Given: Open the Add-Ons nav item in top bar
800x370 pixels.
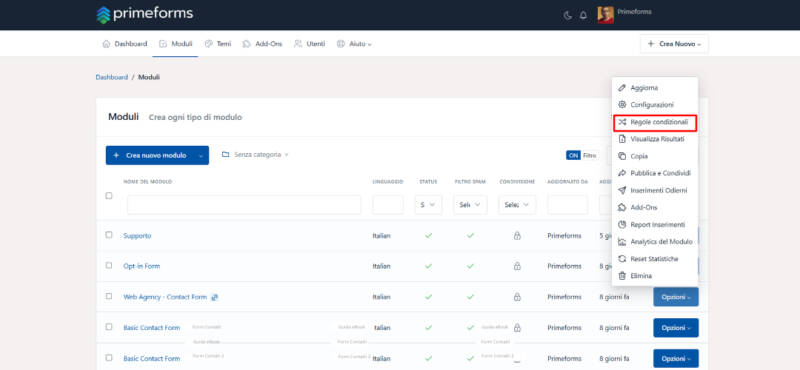Looking at the screenshot, I should pos(262,44).
